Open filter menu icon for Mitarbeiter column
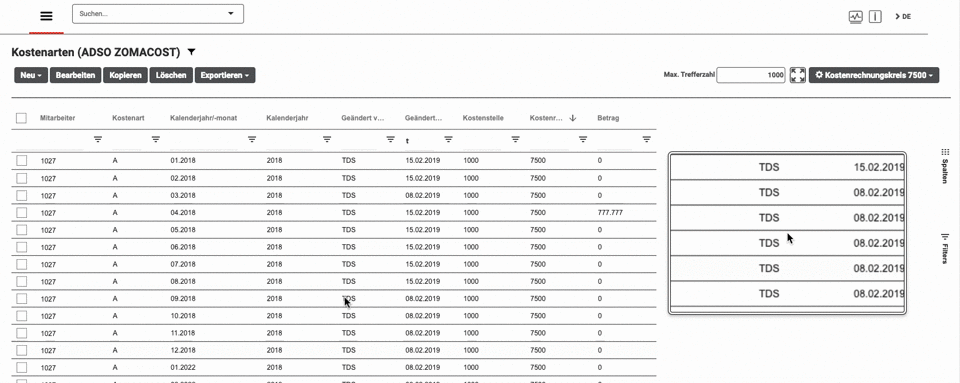The height and width of the screenshot is (383, 960). point(98,139)
